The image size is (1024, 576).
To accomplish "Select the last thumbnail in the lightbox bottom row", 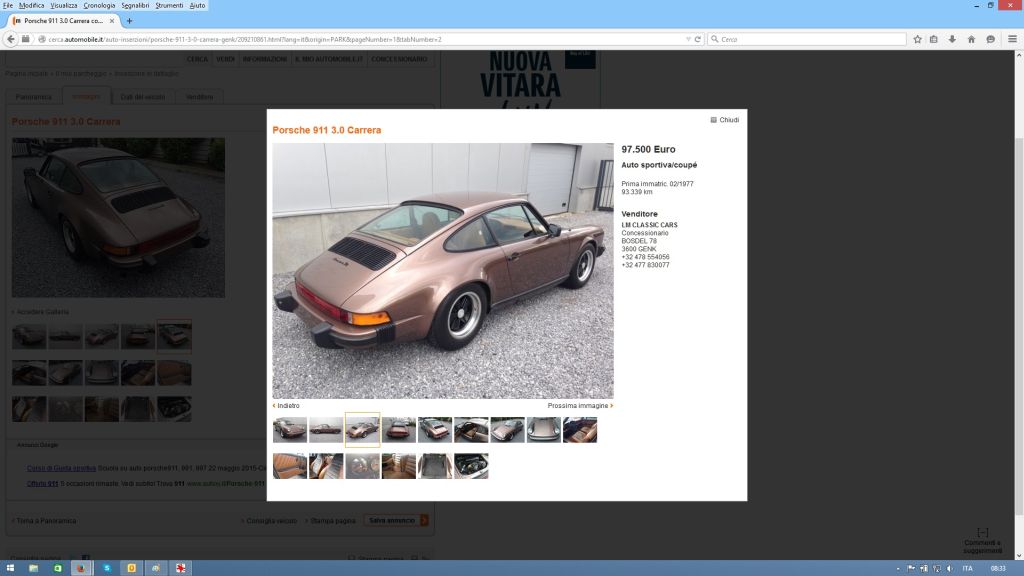I will pyautogui.click(x=471, y=466).
